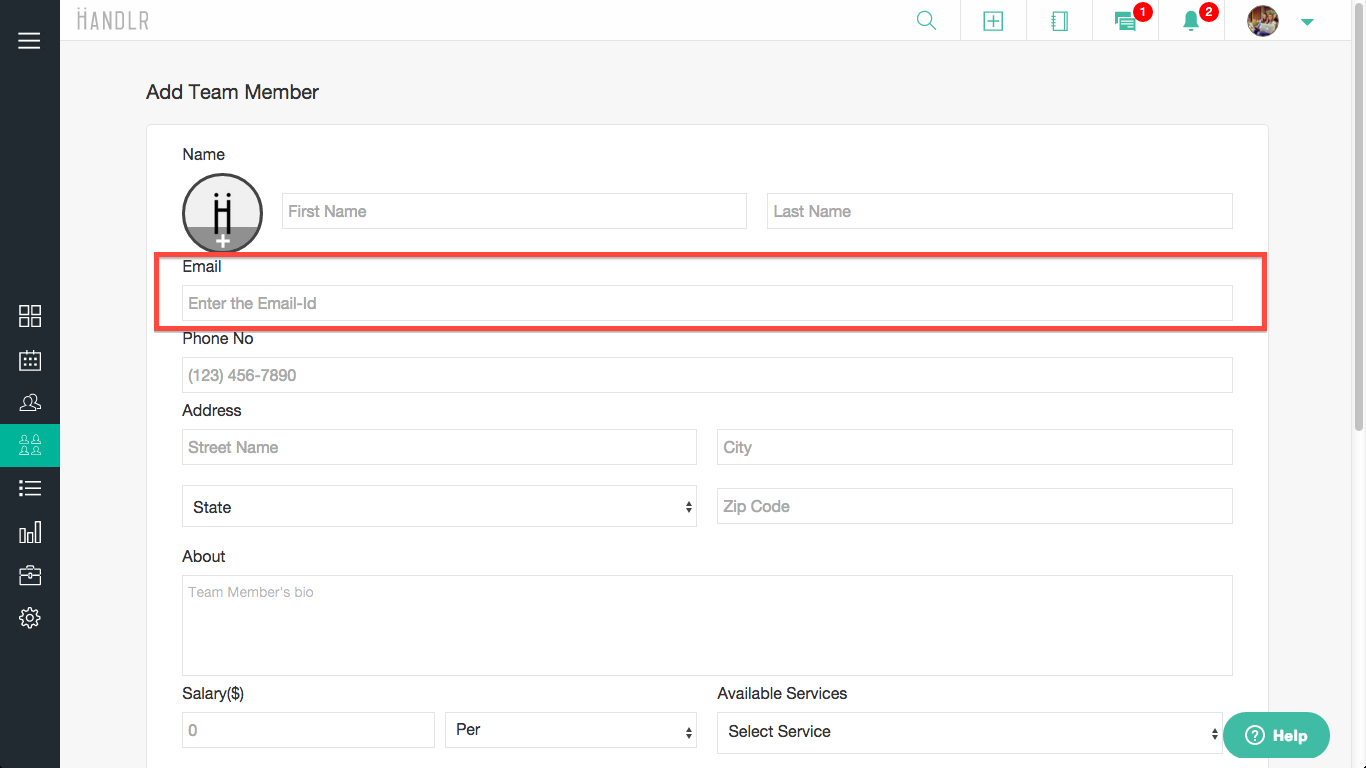Expand the user profile dropdown arrow

coord(1307,22)
